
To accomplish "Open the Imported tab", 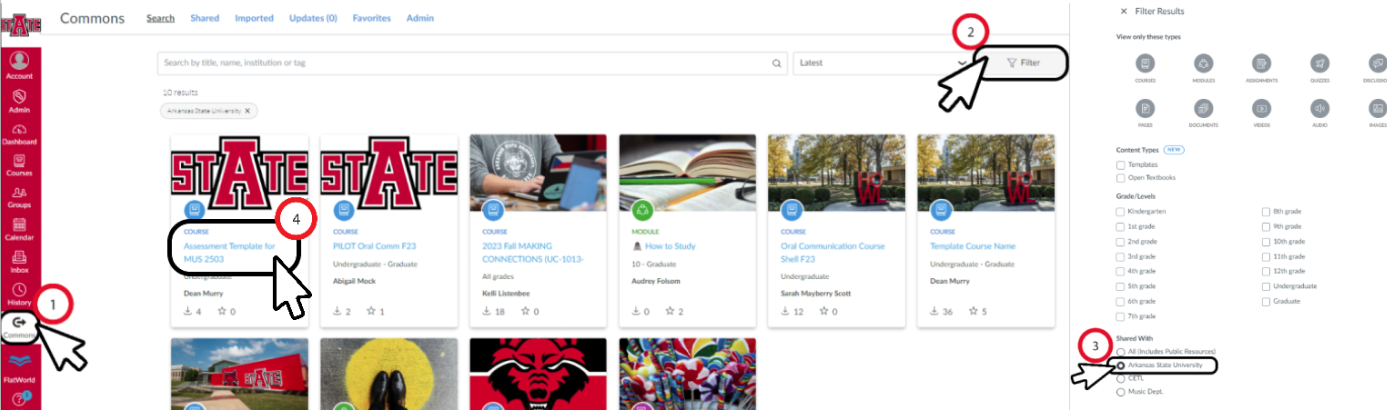I will click(254, 18).
